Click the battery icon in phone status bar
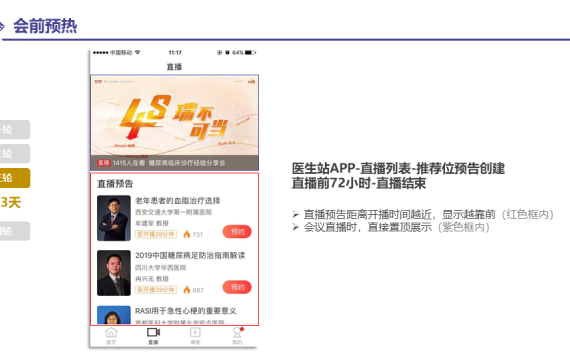Screen dimensions: 570x360 [250, 53]
